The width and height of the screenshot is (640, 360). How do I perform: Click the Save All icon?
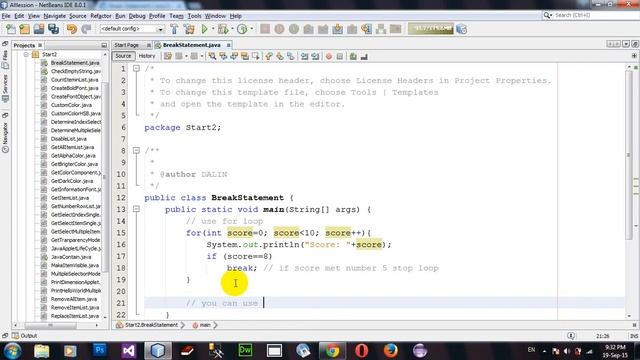53,29
